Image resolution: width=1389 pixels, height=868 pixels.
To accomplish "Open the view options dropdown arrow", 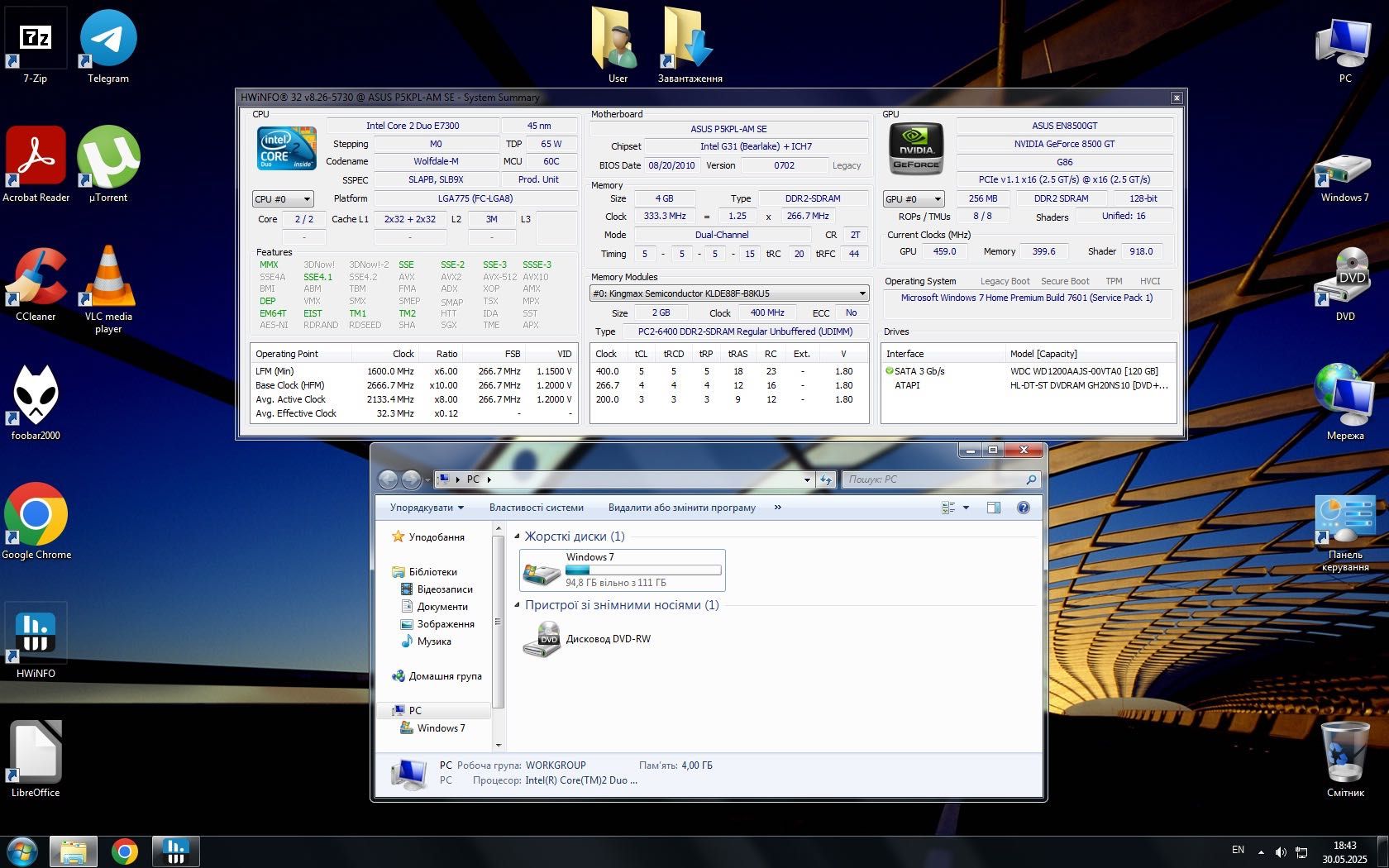I will click(966, 508).
